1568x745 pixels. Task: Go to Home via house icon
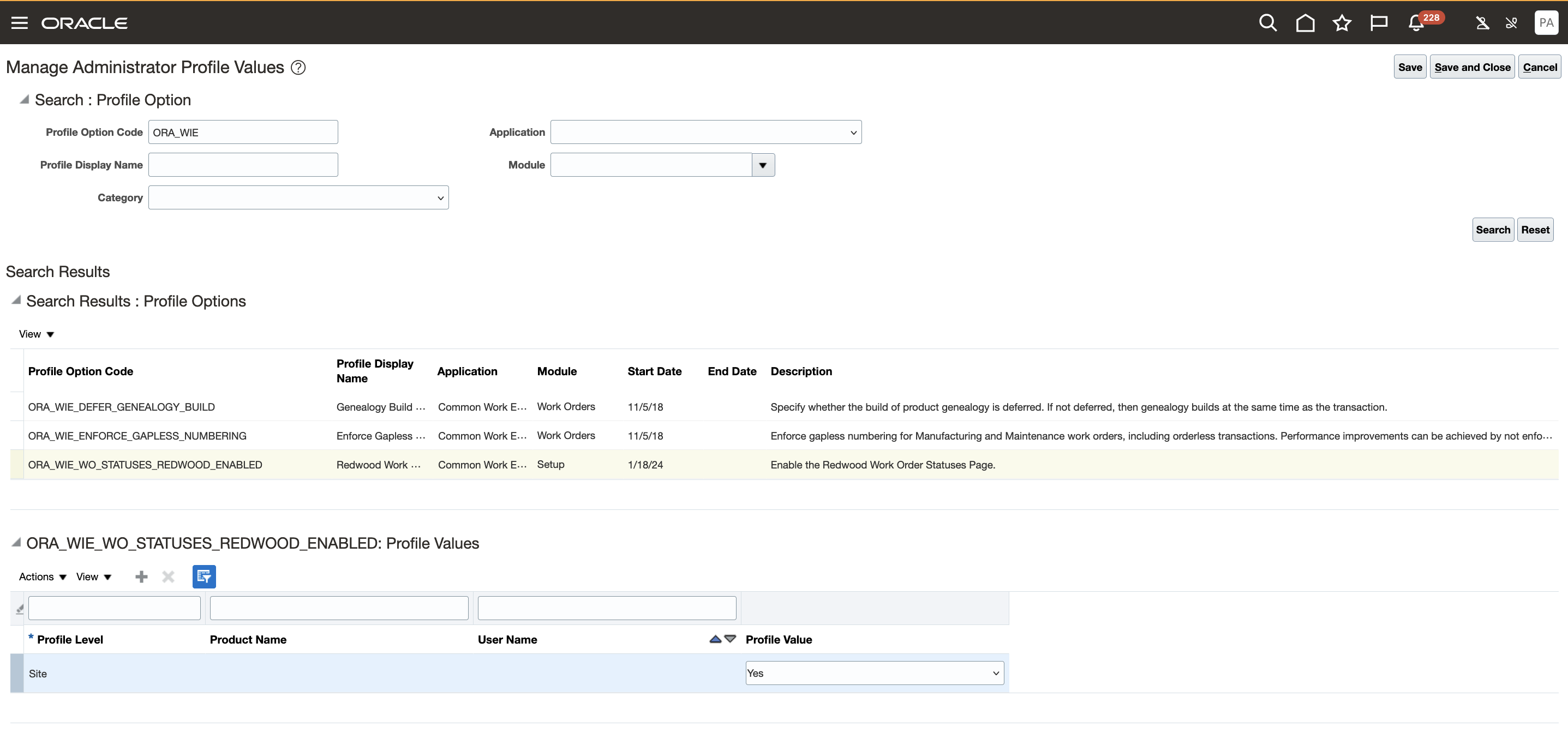pos(1305,23)
